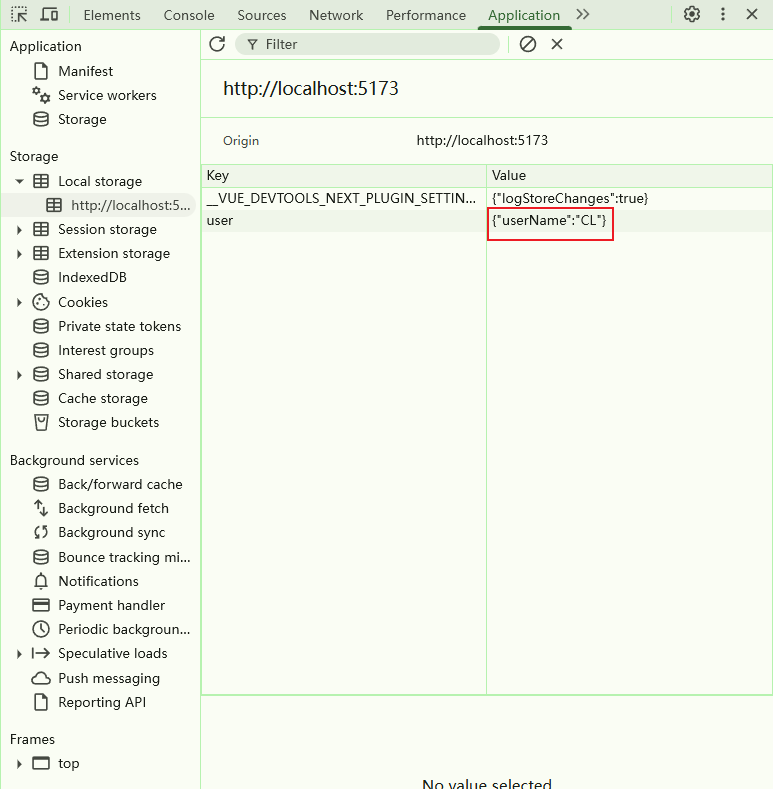Activate the inspect element picker icon

(x=20, y=15)
